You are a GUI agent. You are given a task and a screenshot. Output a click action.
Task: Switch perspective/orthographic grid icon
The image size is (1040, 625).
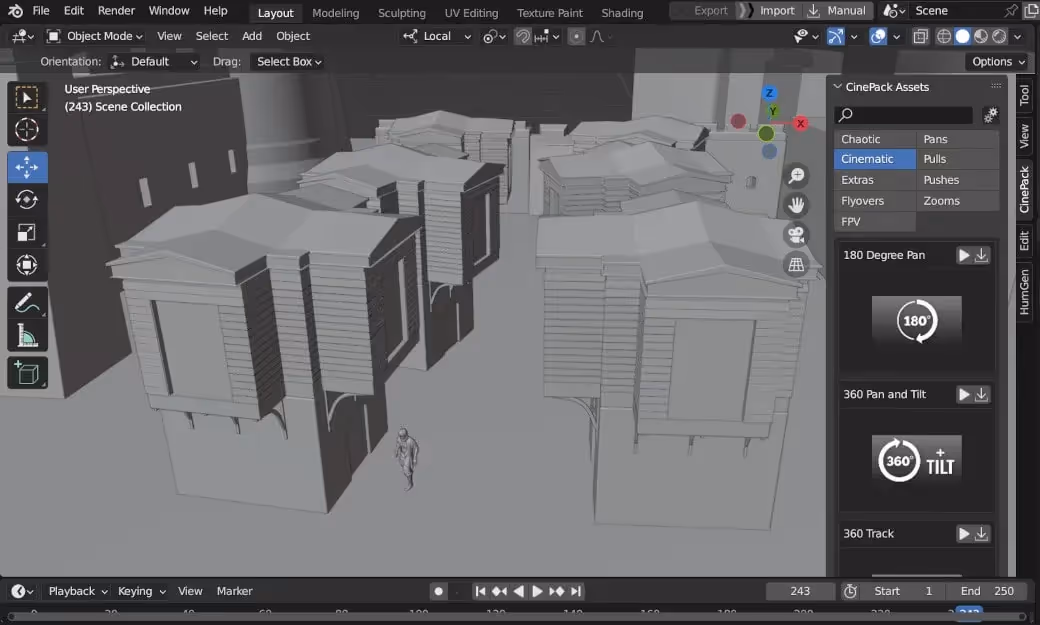796,265
